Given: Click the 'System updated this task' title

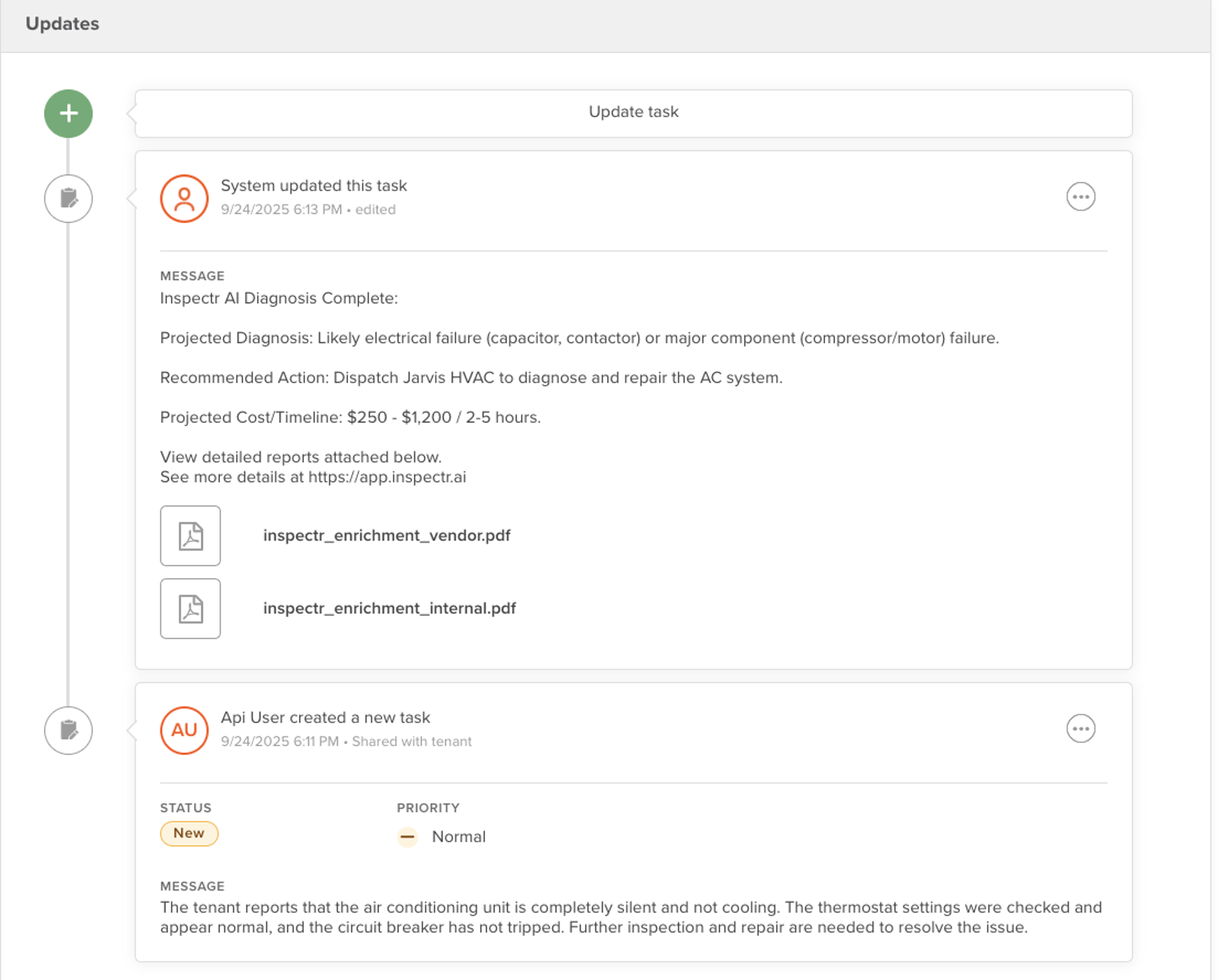Looking at the screenshot, I should pos(314,186).
